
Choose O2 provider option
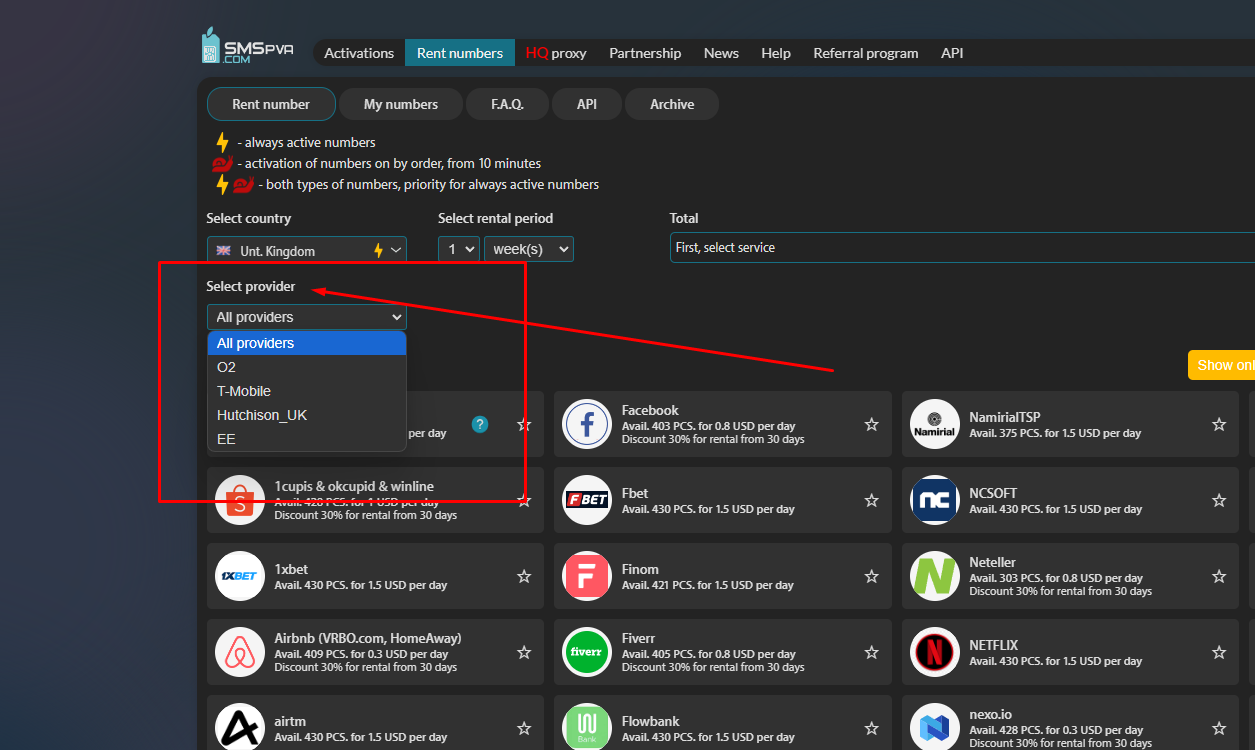click(x=307, y=367)
